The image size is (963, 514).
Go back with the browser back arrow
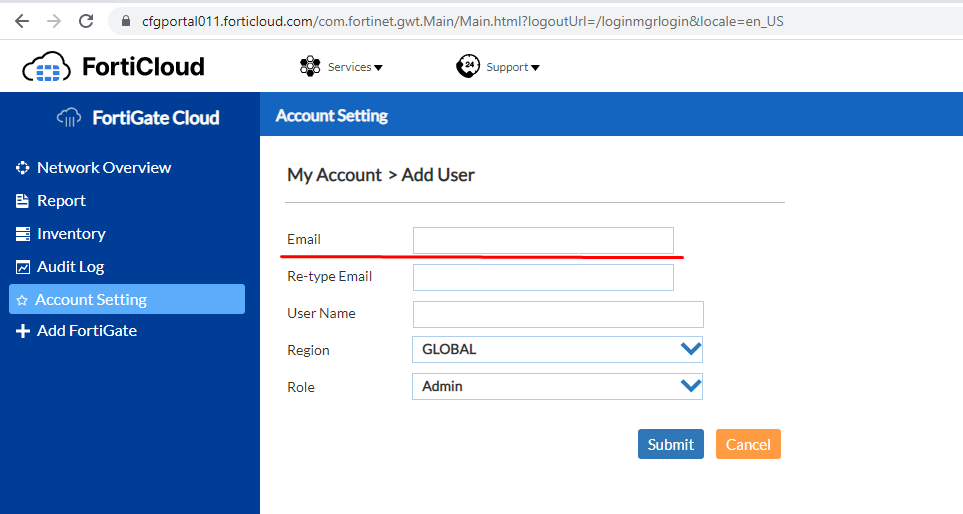(x=22, y=21)
